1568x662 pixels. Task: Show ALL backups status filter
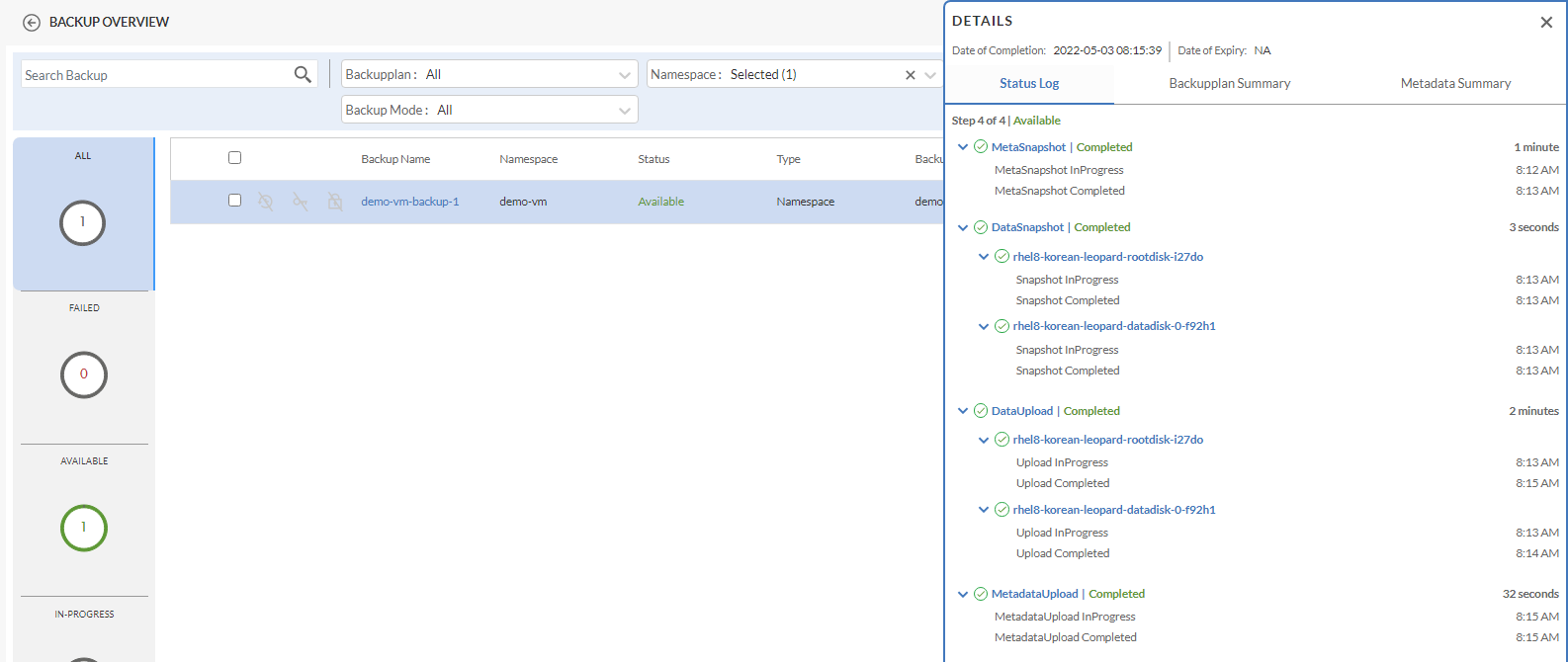[83, 213]
